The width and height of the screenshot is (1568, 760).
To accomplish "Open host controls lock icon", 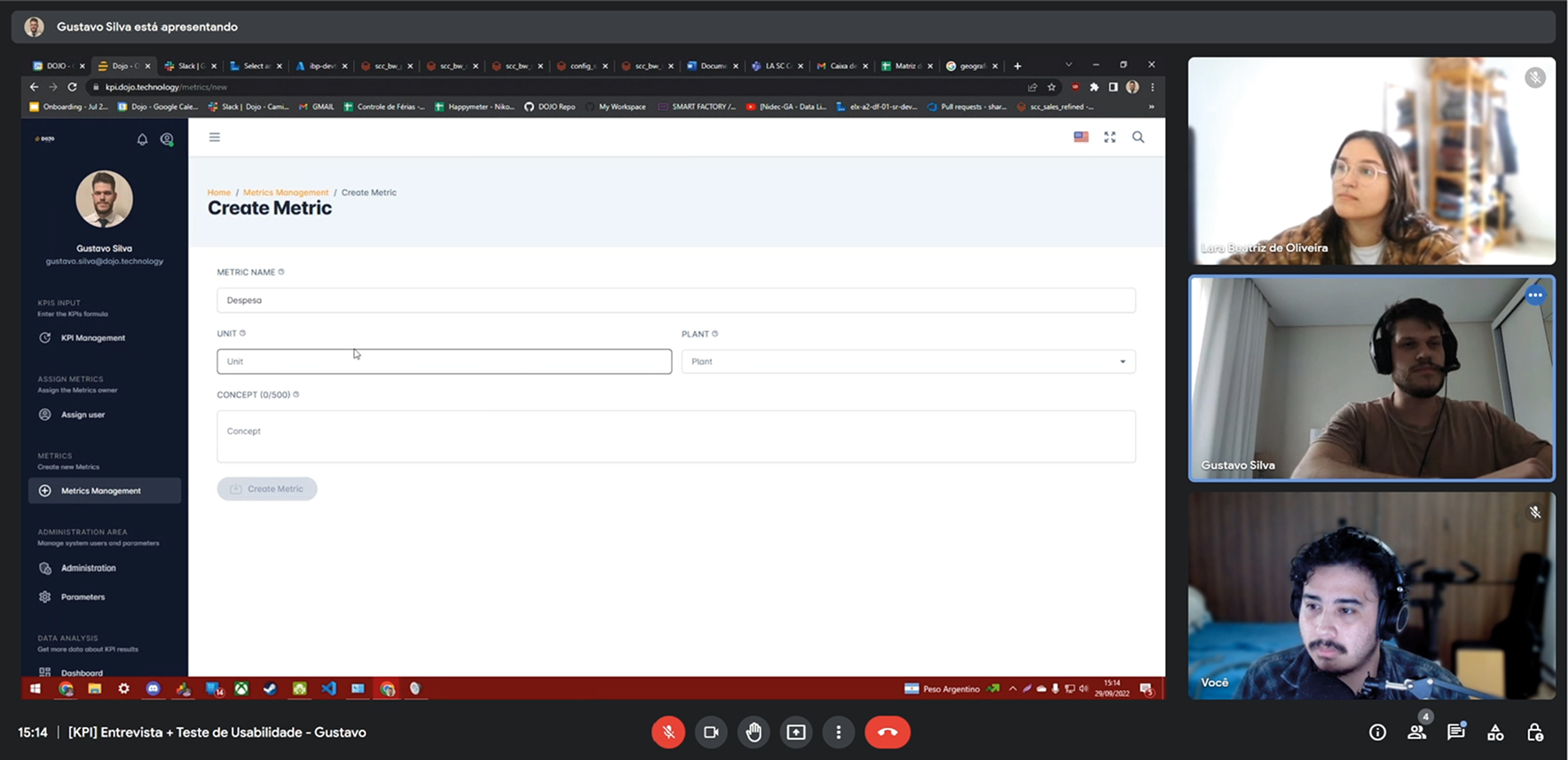I will tap(1535, 732).
